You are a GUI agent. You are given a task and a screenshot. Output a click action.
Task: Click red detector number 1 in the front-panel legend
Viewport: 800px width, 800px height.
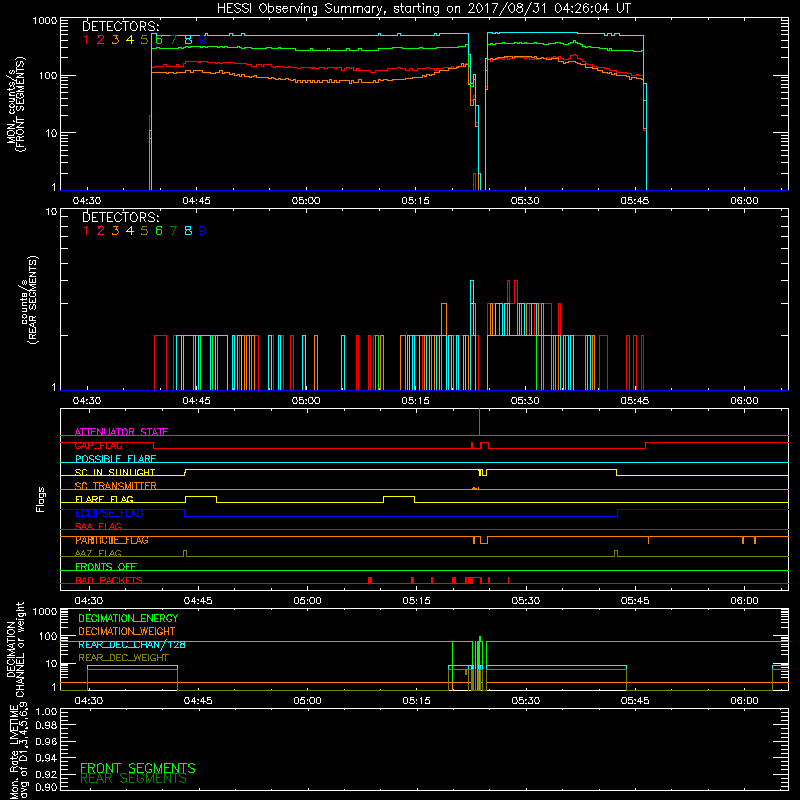tap(86, 40)
